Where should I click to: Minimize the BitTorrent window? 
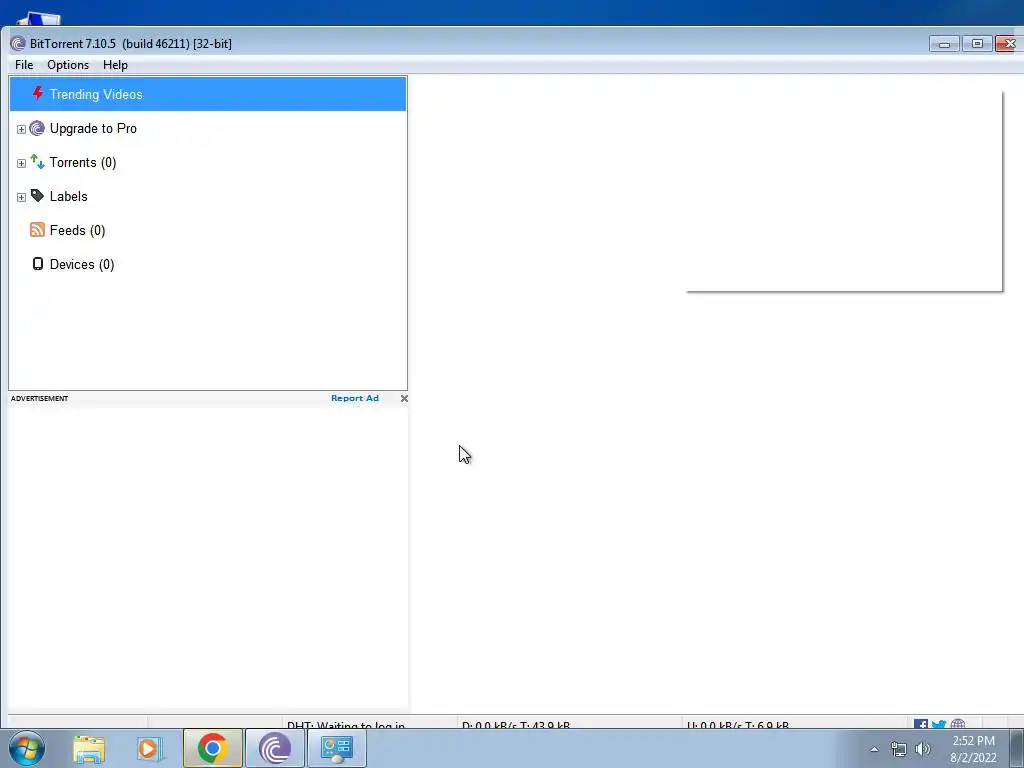[x=944, y=44]
